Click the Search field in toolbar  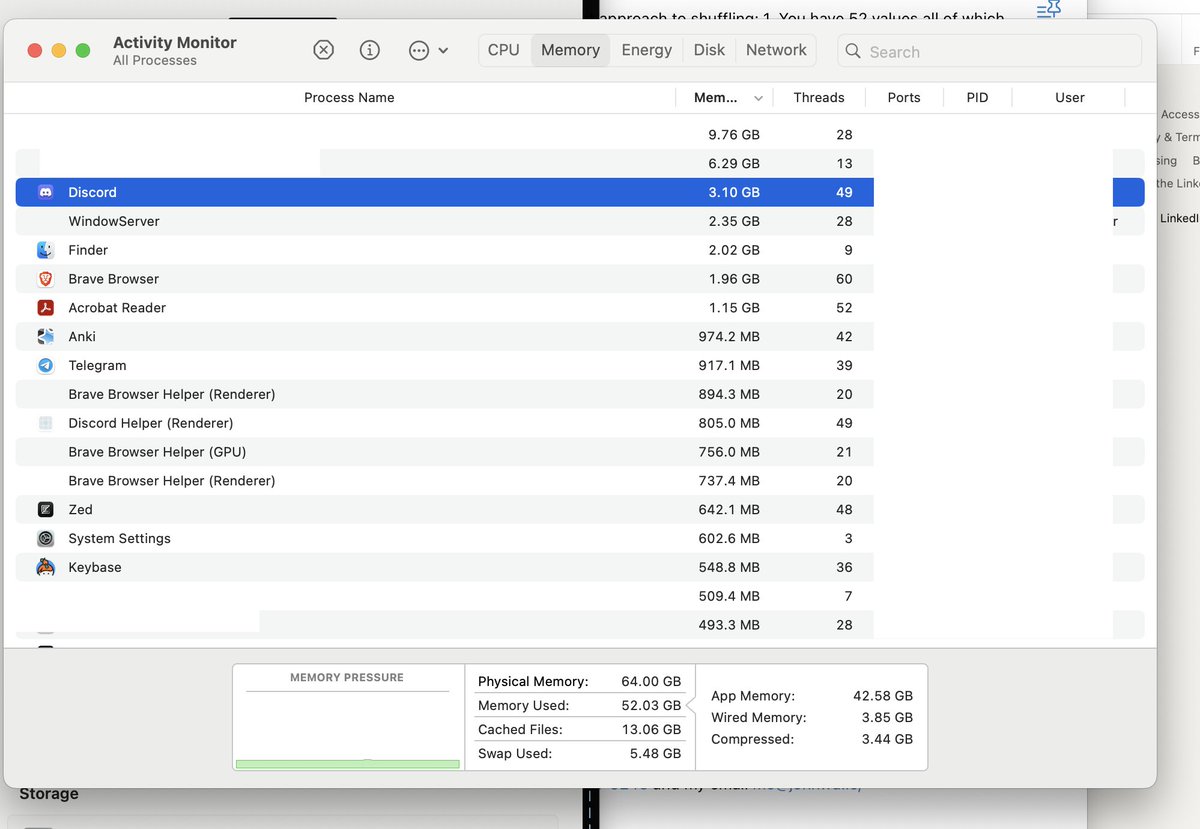989,51
